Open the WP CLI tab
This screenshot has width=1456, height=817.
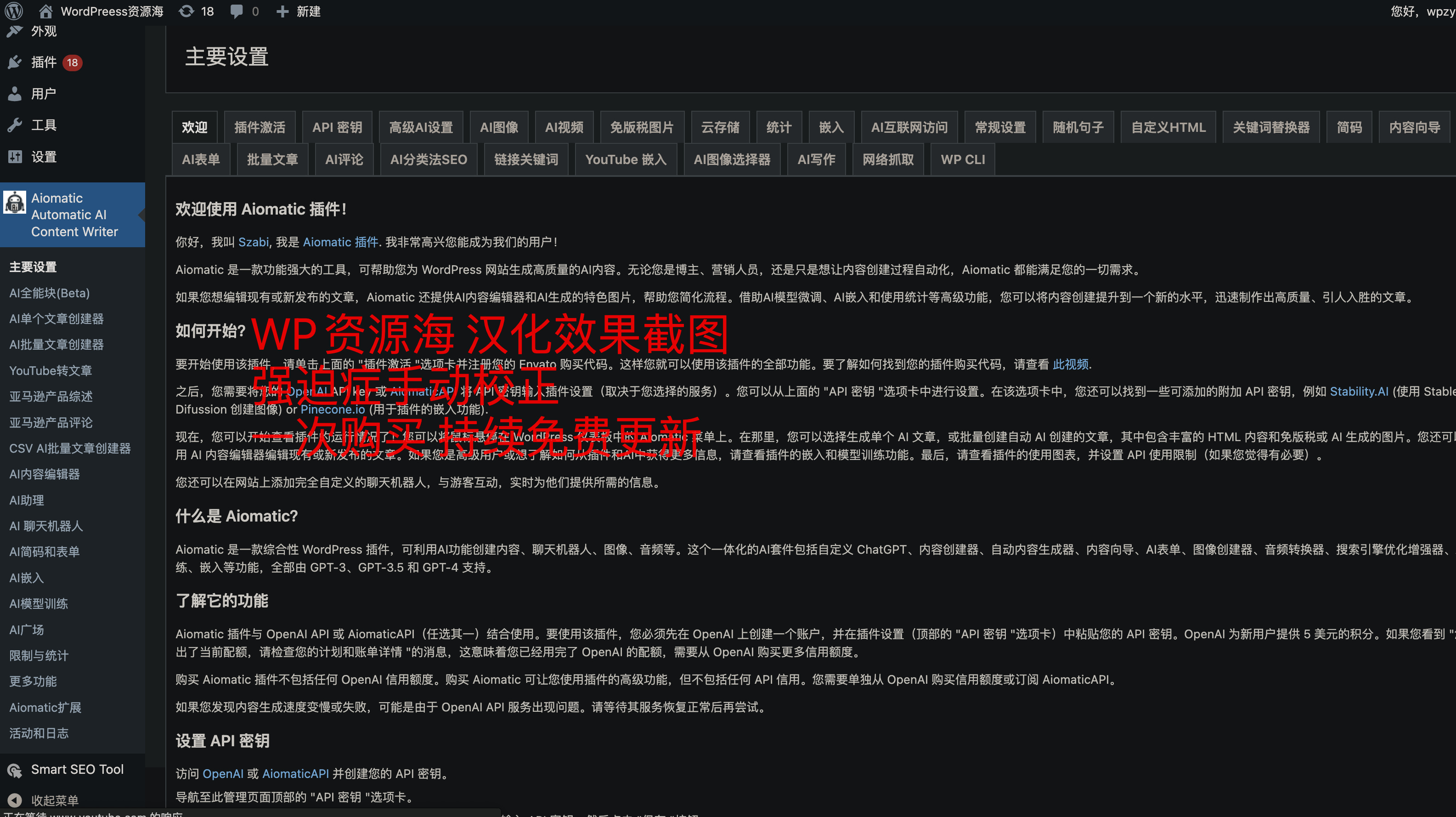(x=963, y=159)
